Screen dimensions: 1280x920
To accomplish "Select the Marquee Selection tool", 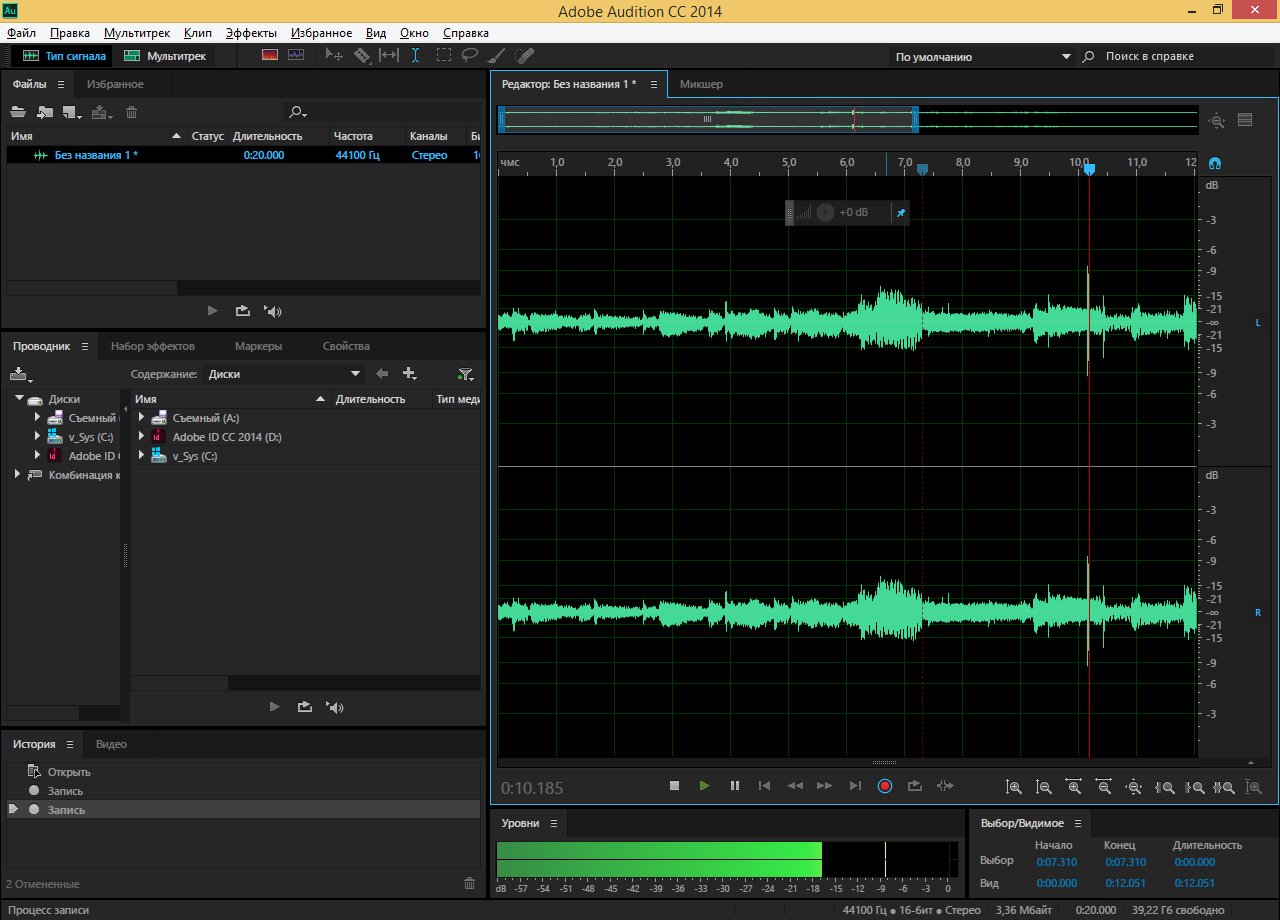I will [x=443, y=56].
